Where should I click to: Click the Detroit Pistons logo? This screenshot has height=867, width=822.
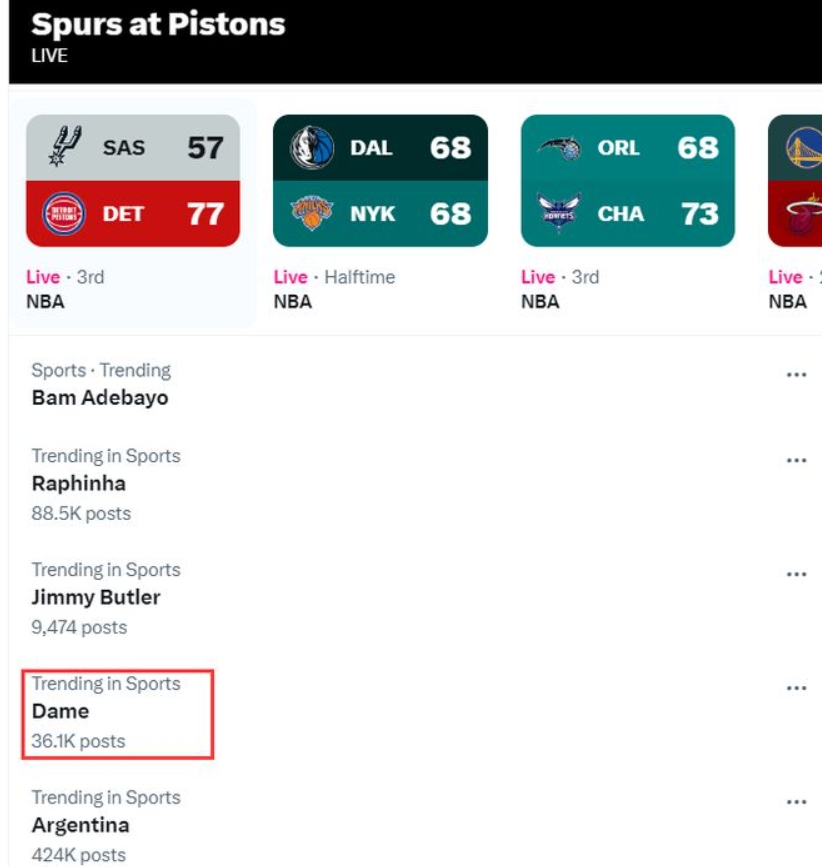click(66, 213)
